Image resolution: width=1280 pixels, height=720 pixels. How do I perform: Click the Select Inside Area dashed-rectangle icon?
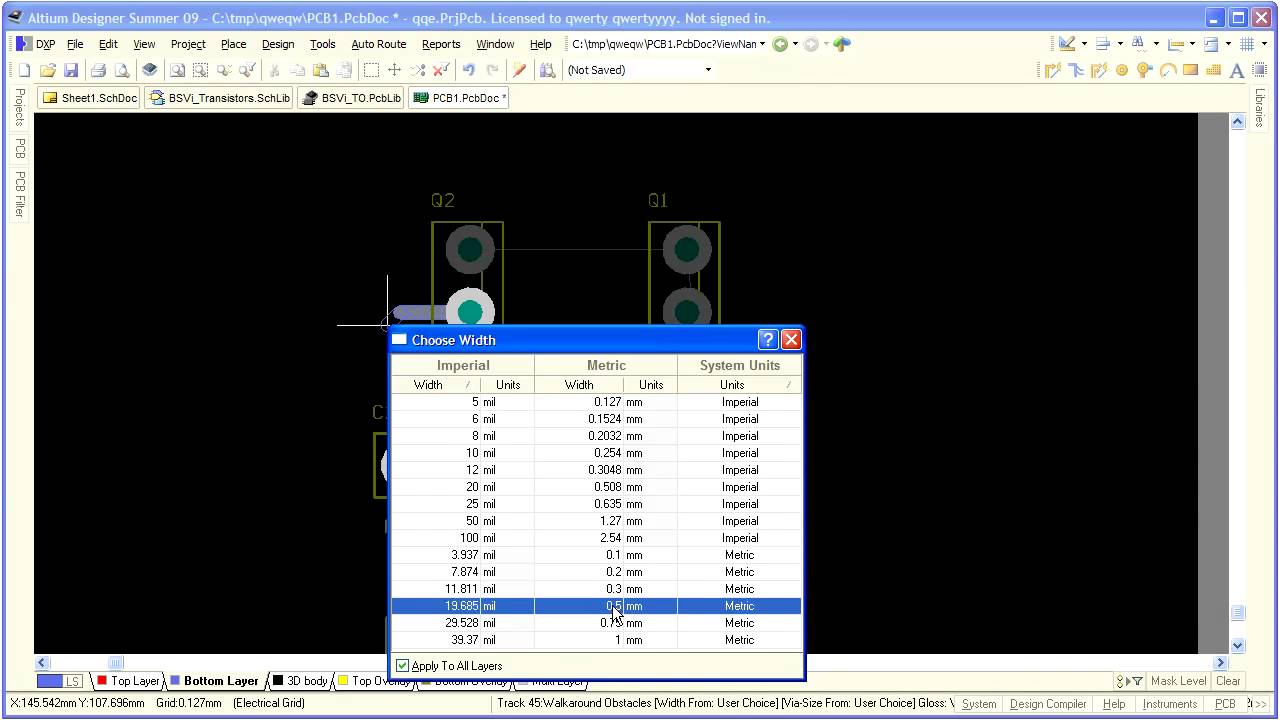371,70
